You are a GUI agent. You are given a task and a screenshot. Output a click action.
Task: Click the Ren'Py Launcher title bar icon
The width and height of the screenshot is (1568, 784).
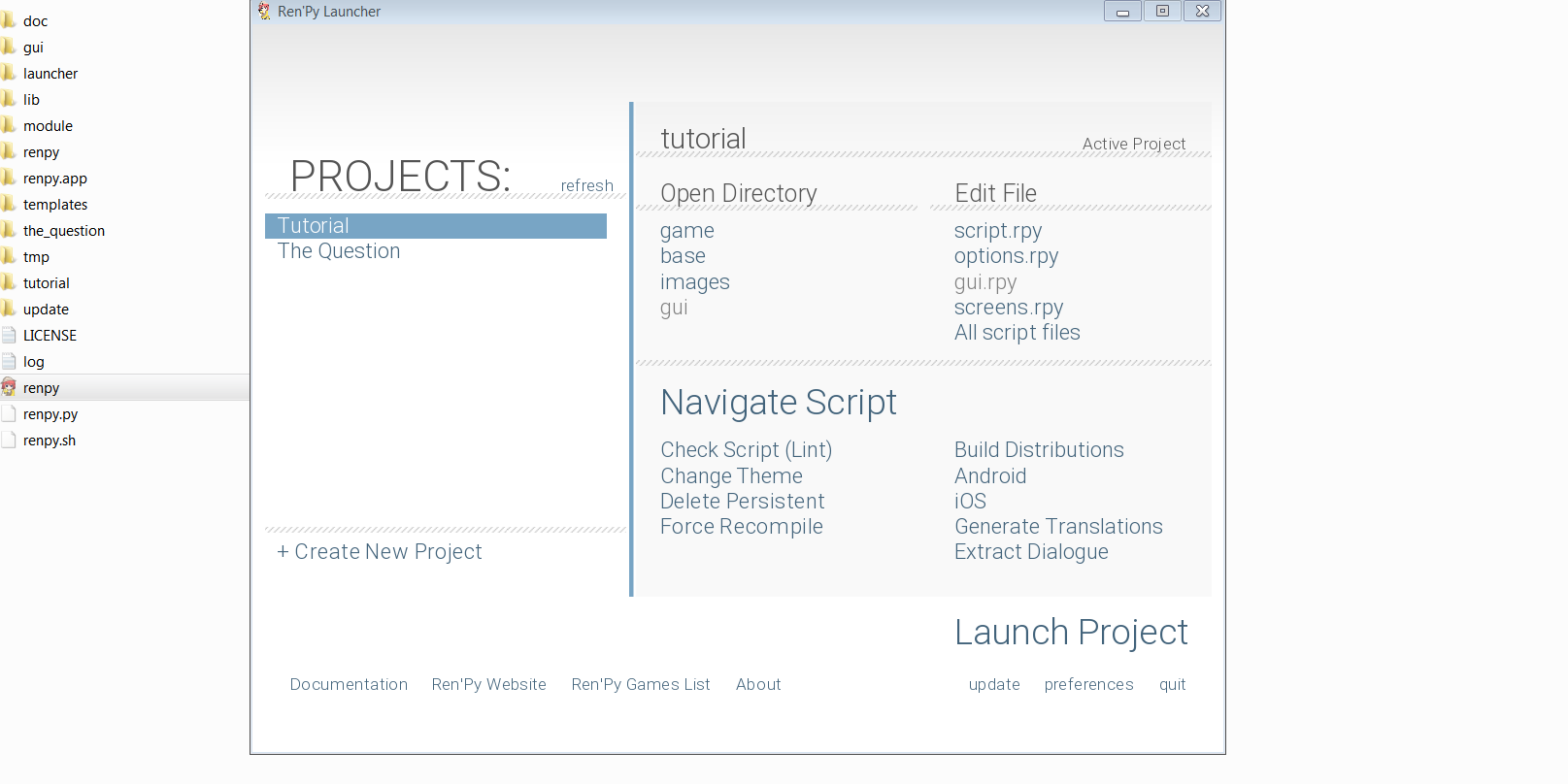click(264, 12)
